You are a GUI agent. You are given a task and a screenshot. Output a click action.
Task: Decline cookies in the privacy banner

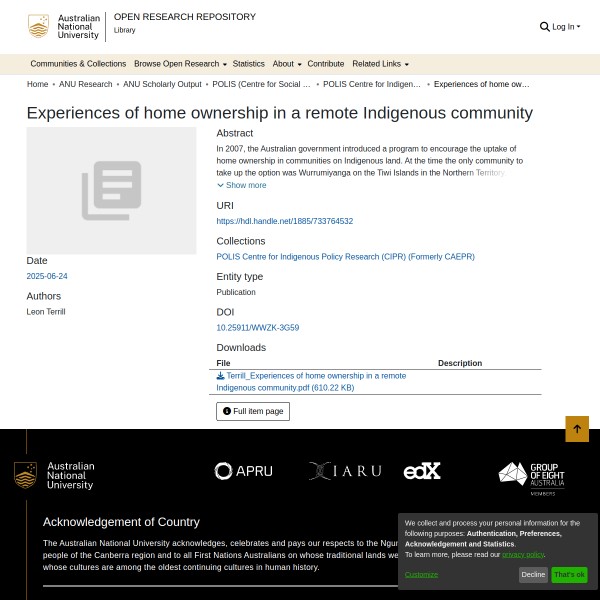(x=533, y=575)
